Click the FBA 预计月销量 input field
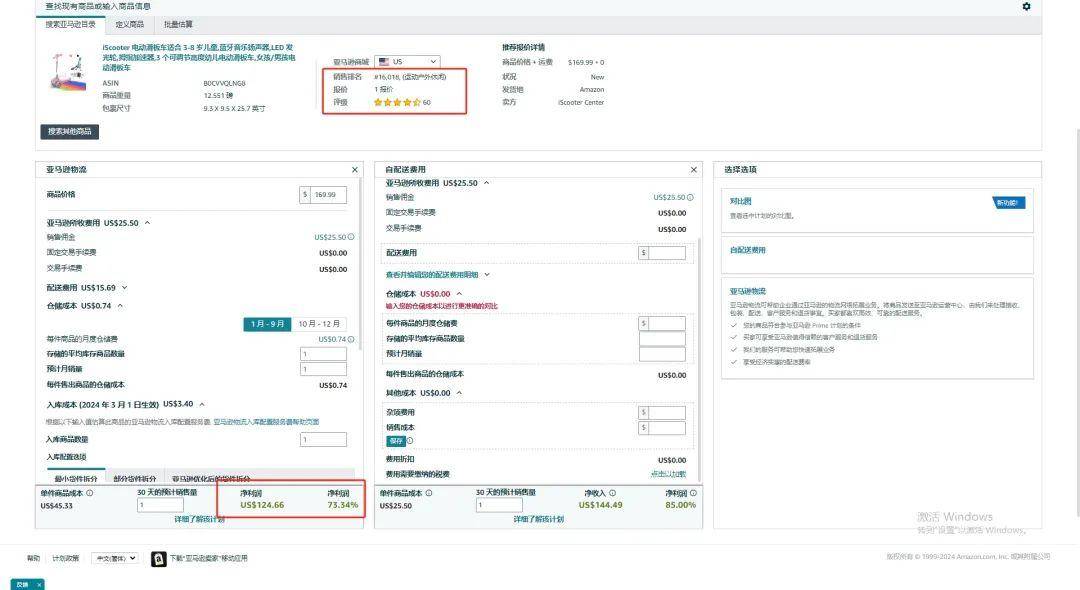This screenshot has height=590, width=1080. pyautogui.click(x=323, y=369)
